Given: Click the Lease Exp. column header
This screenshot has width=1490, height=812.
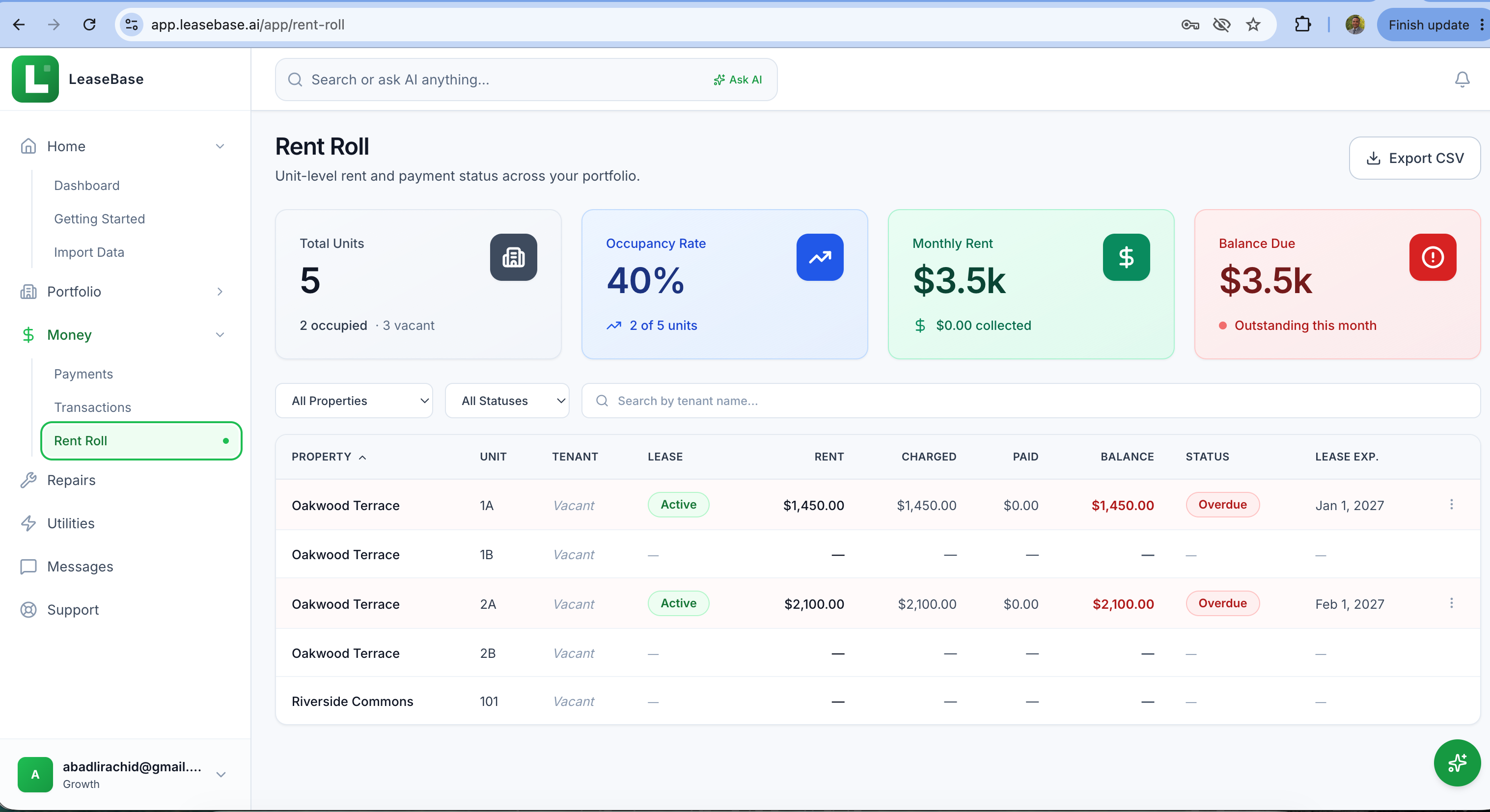Looking at the screenshot, I should (x=1347, y=456).
